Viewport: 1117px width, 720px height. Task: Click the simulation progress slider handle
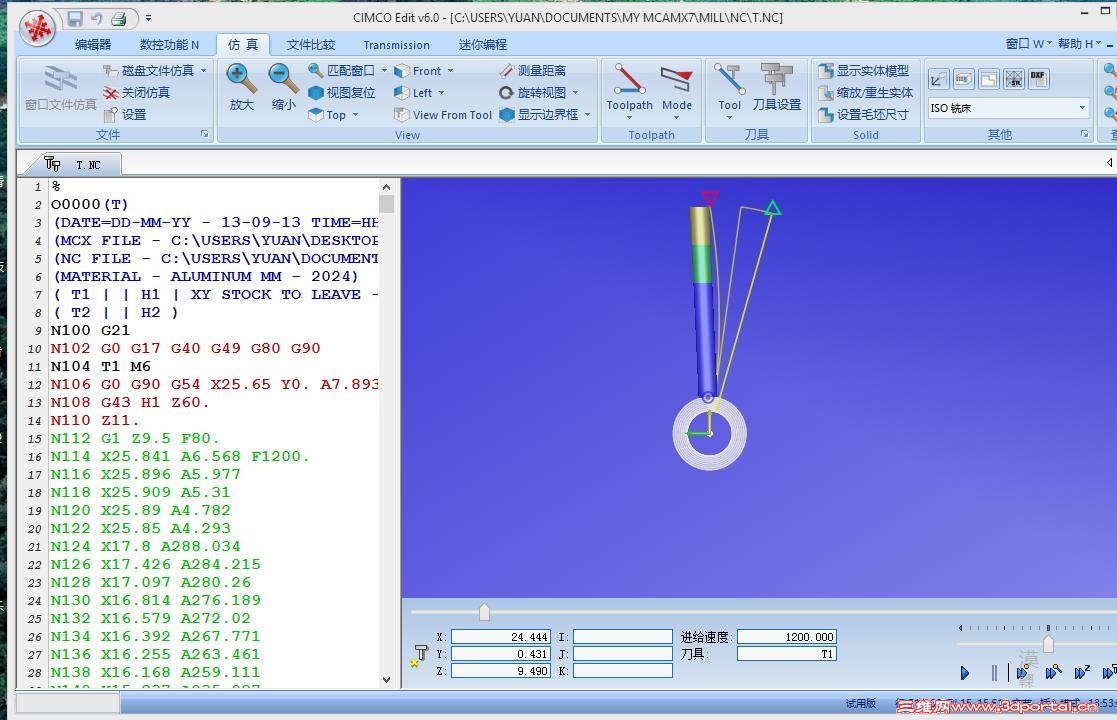click(x=484, y=612)
